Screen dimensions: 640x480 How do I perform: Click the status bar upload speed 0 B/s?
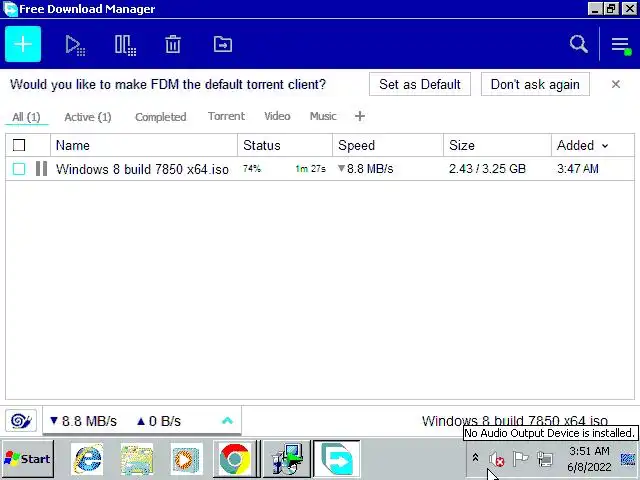click(159, 421)
